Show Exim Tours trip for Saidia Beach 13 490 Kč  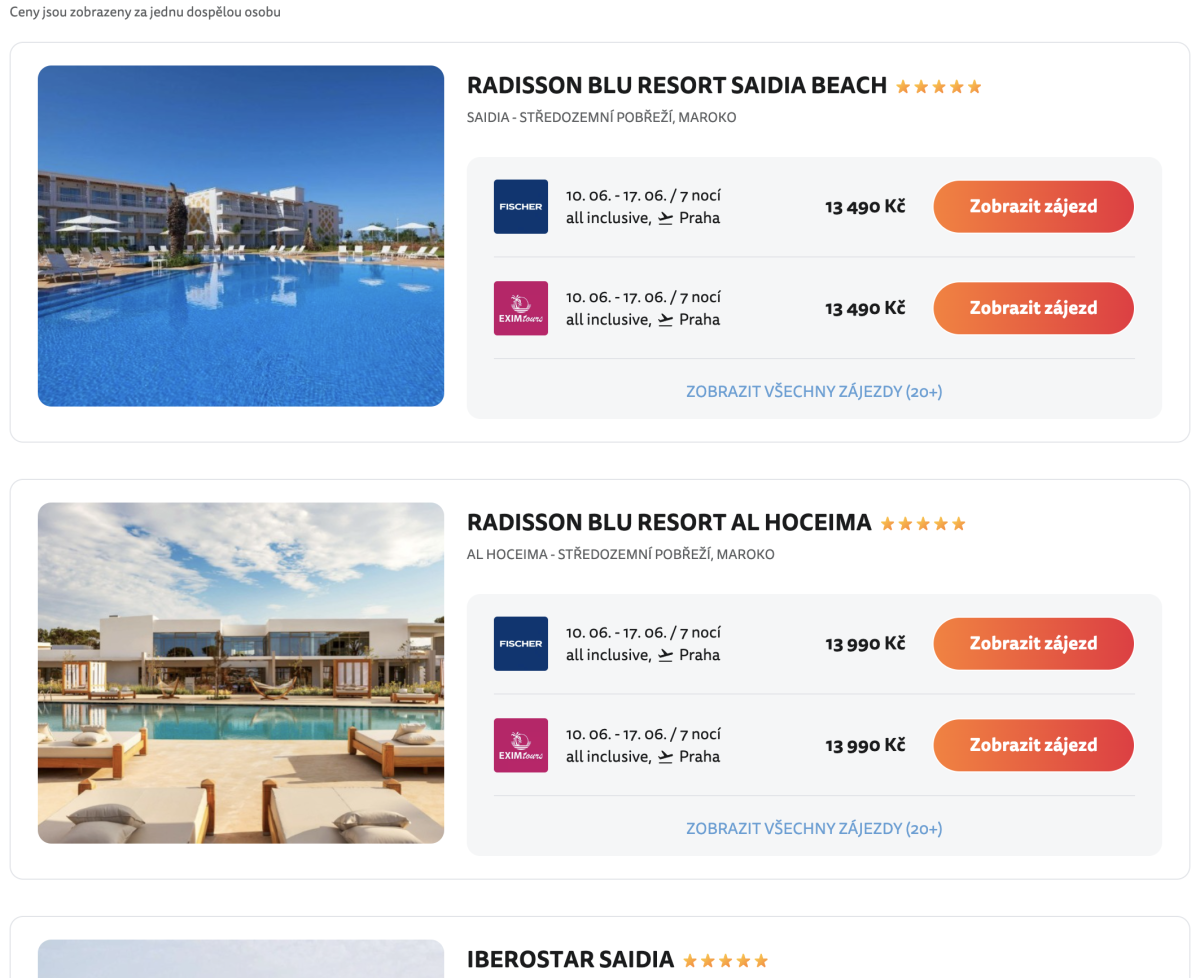point(1034,308)
